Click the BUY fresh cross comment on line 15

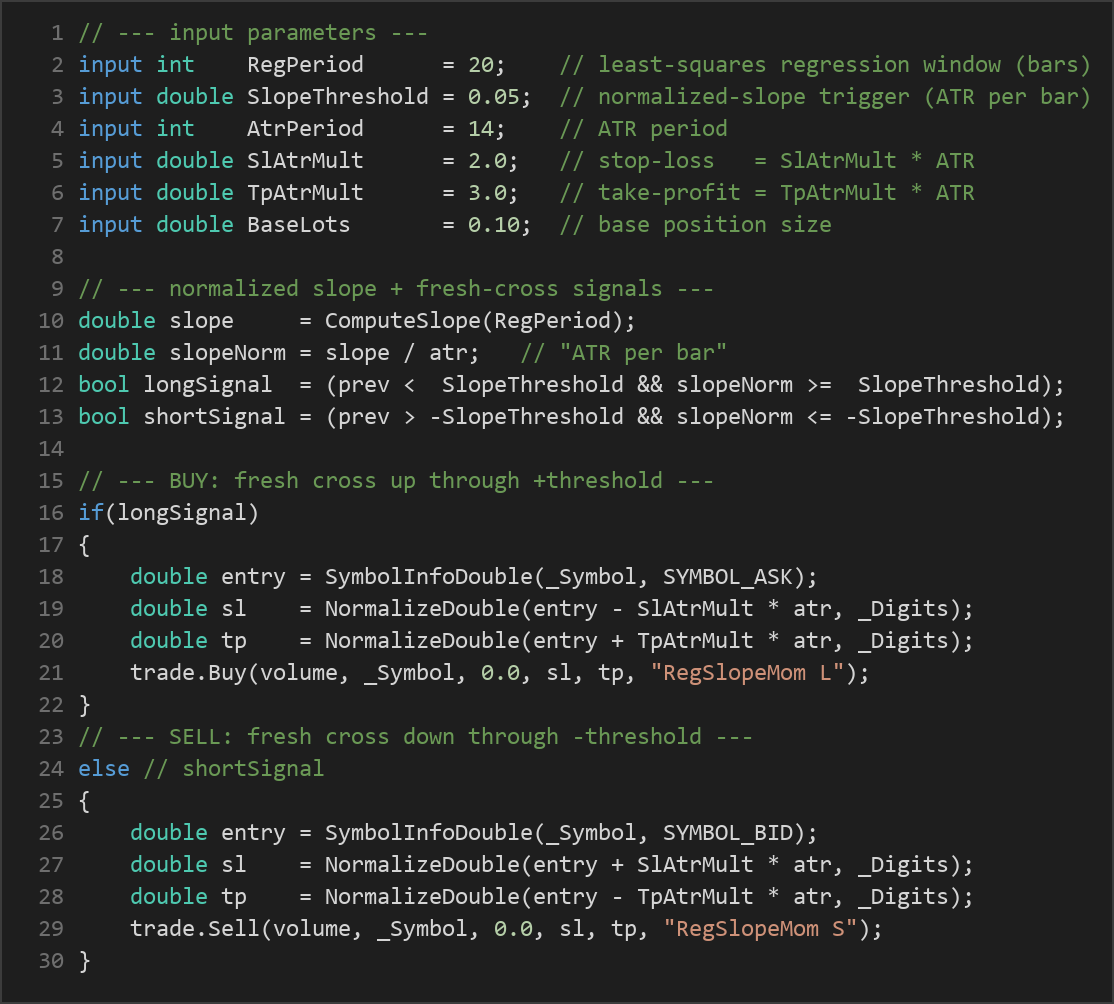[396, 480]
